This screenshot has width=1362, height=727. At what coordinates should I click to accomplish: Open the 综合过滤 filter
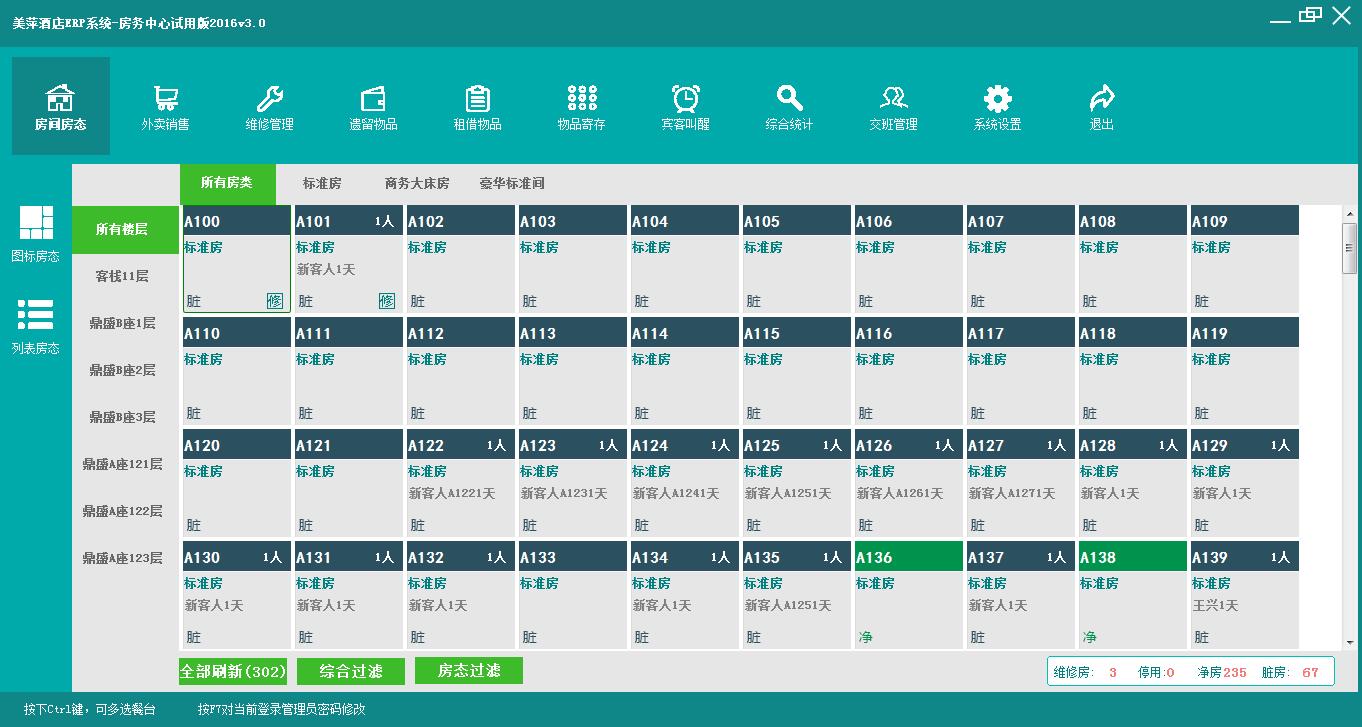pos(350,671)
